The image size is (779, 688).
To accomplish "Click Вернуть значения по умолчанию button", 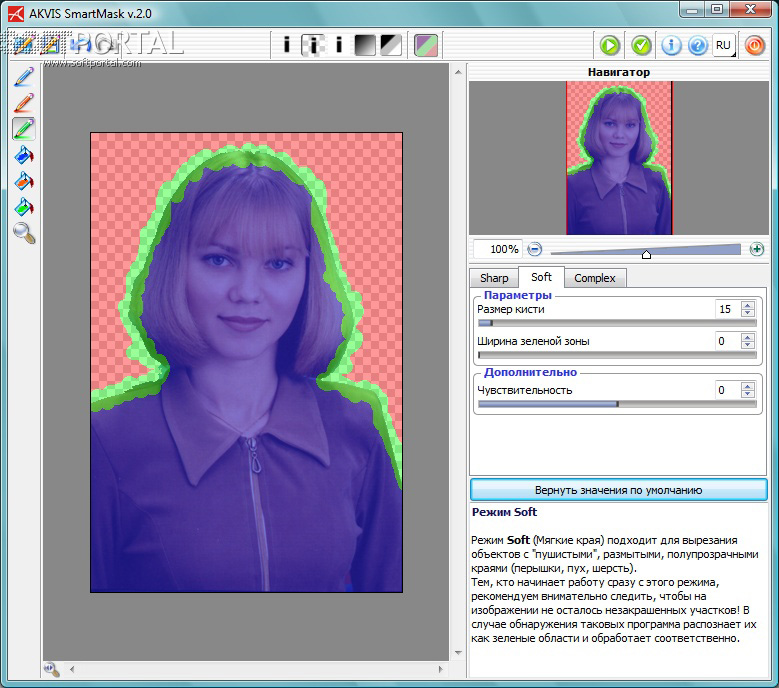I will (618, 490).
